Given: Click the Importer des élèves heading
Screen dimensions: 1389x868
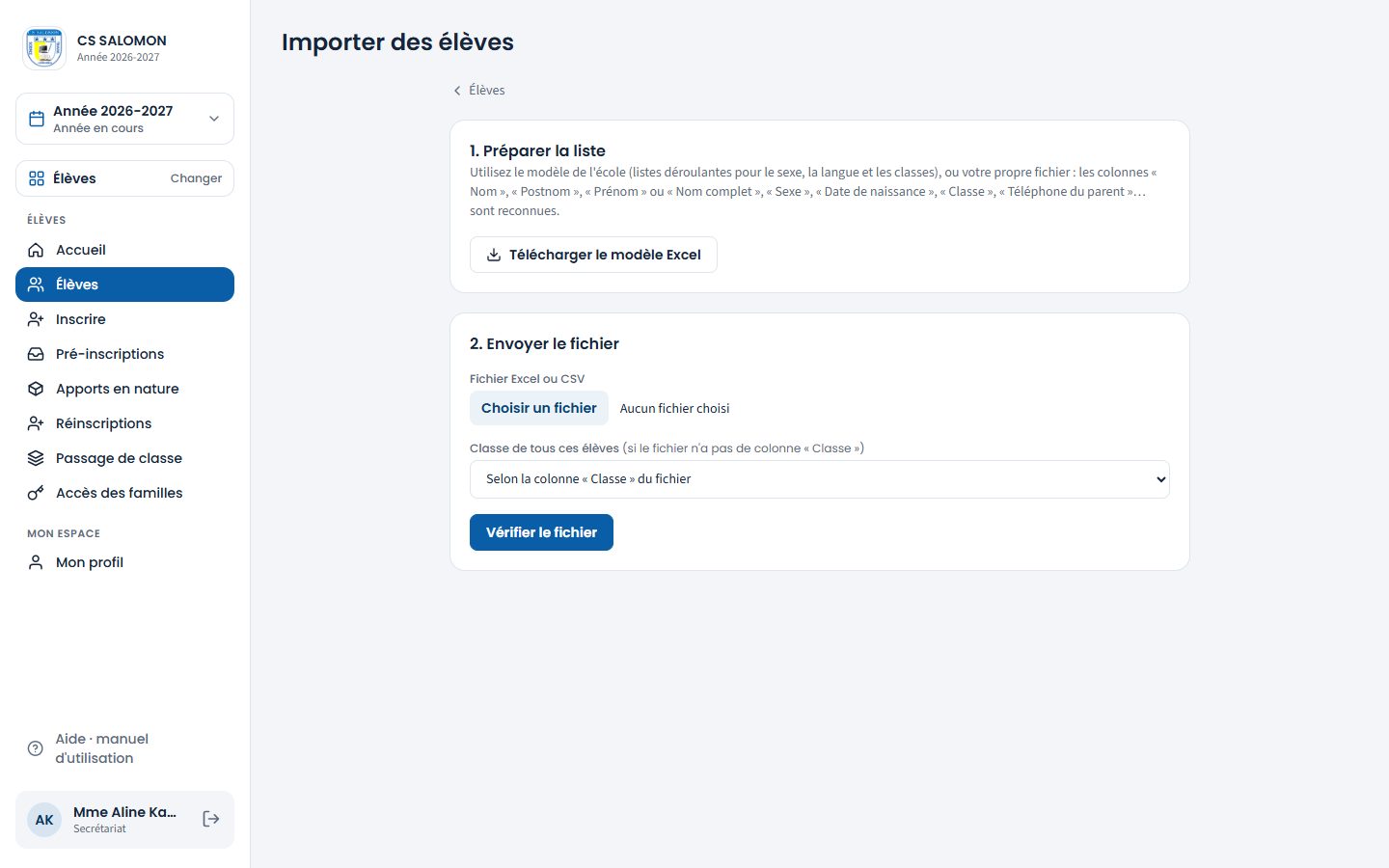Looking at the screenshot, I should click(x=397, y=42).
